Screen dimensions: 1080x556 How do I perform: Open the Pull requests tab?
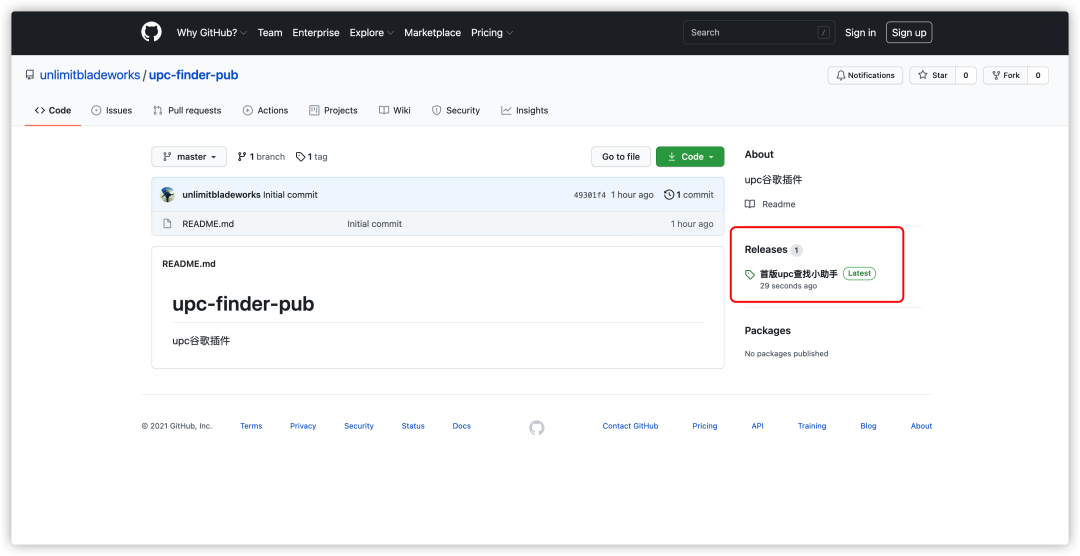coord(187,110)
